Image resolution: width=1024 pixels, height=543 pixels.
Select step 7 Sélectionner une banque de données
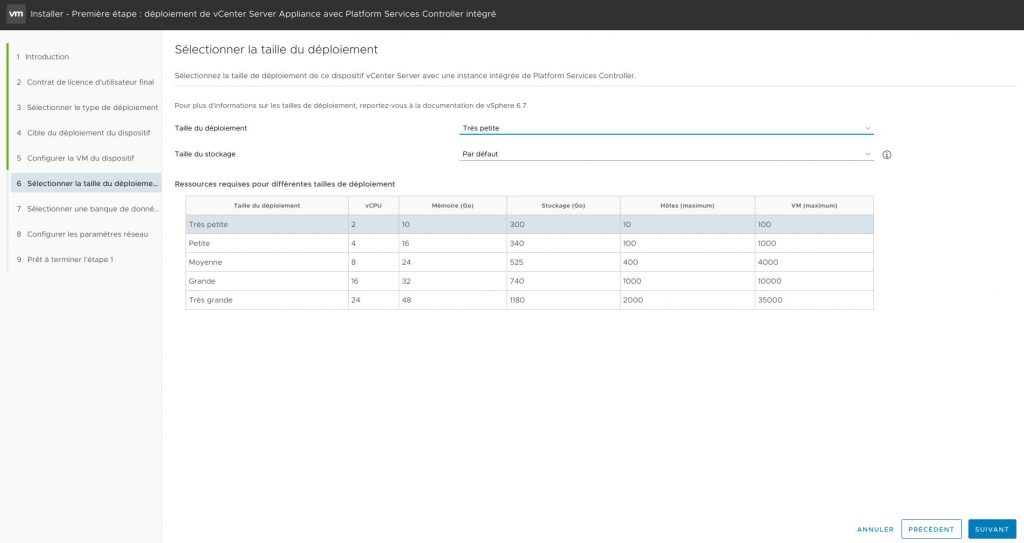coord(88,209)
